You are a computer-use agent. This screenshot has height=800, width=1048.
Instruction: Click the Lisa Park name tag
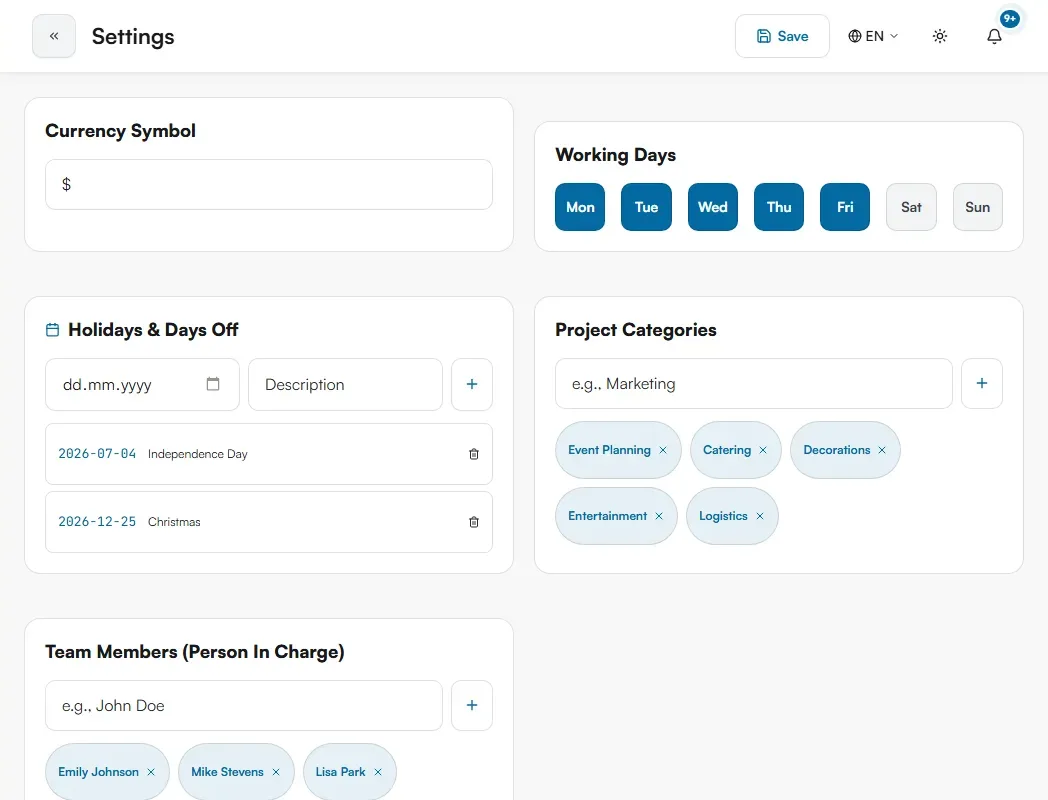pos(340,772)
